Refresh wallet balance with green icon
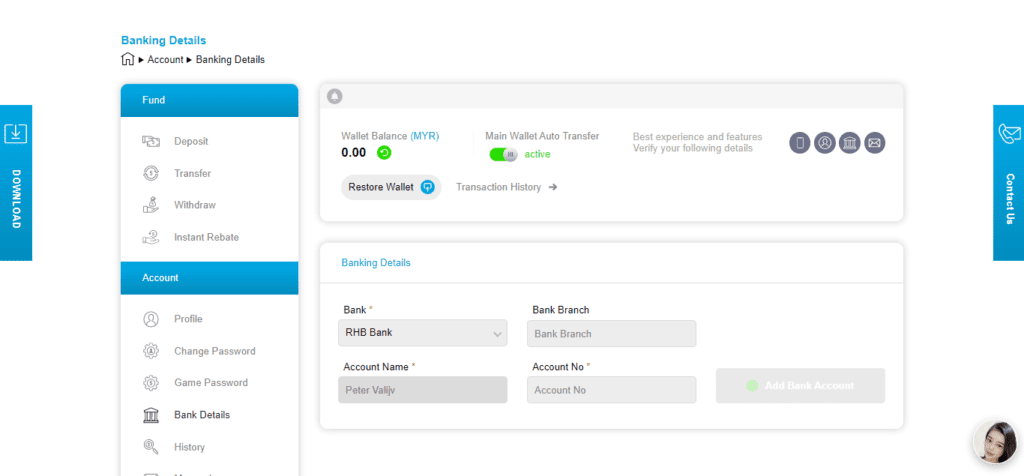Image resolution: width=1024 pixels, height=476 pixels. tap(384, 153)
